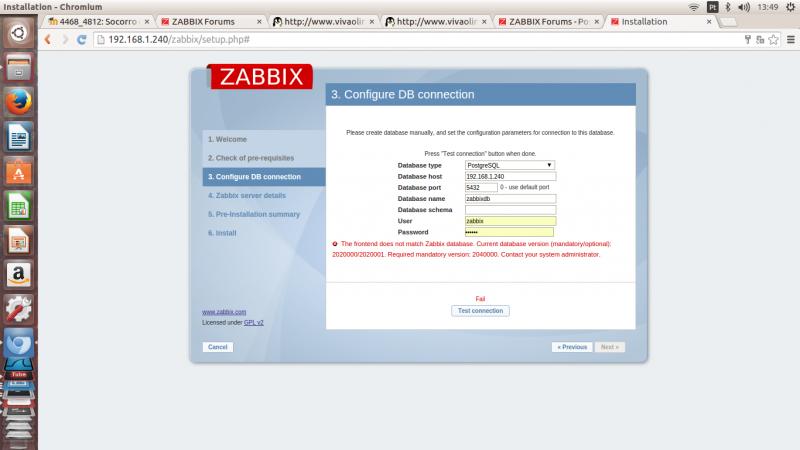Click the clock showing 13:49
800x450 pixels.
pyautogui.click(x=768, y=7)
